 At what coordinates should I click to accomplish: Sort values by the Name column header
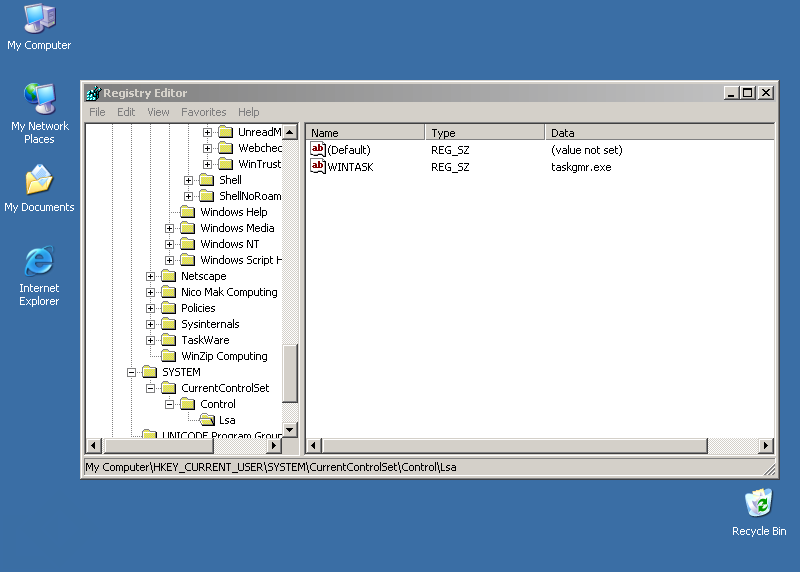[365, 132]
